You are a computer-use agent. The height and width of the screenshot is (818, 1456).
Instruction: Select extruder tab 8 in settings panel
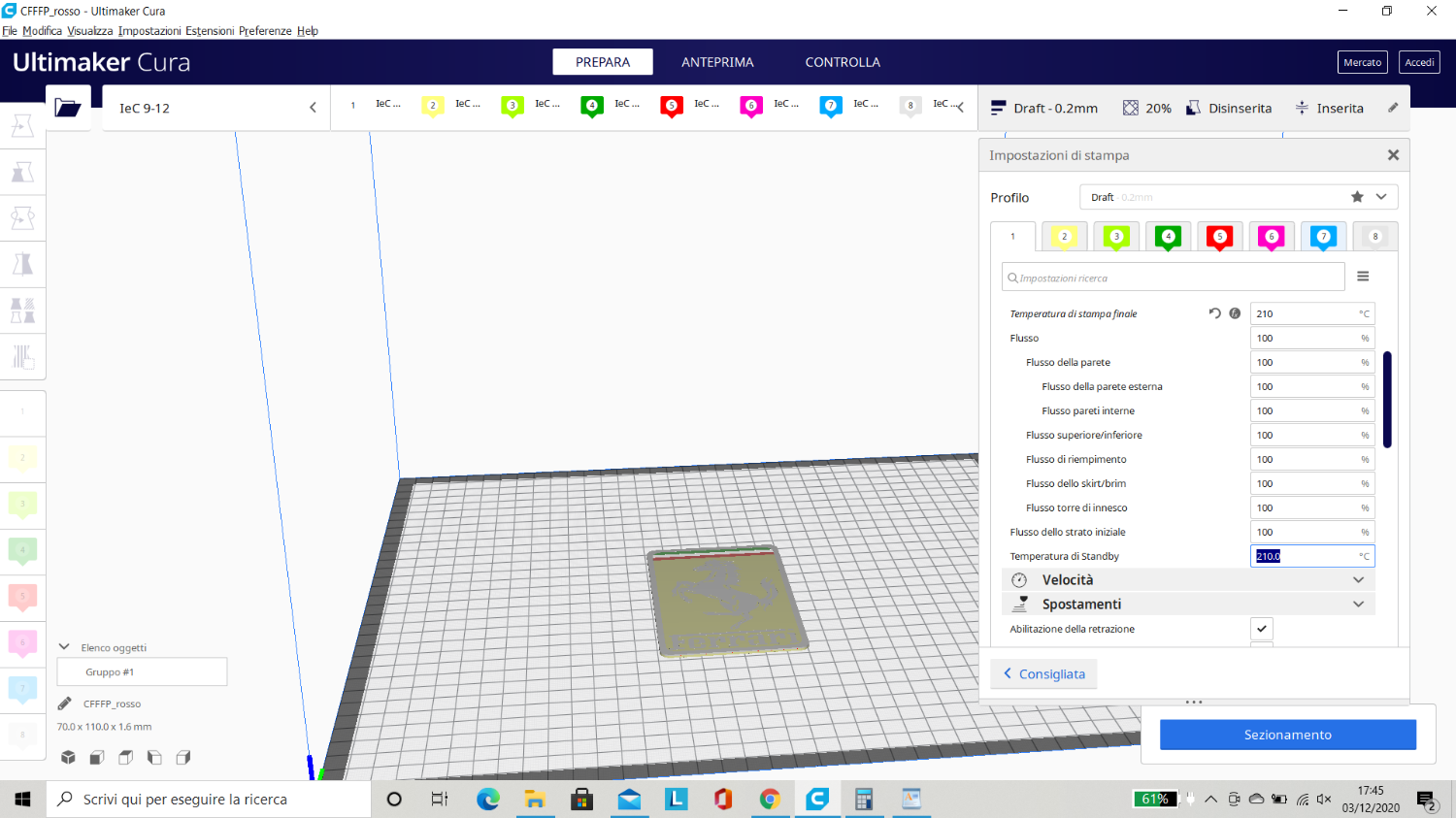(x=1374, y=237)
